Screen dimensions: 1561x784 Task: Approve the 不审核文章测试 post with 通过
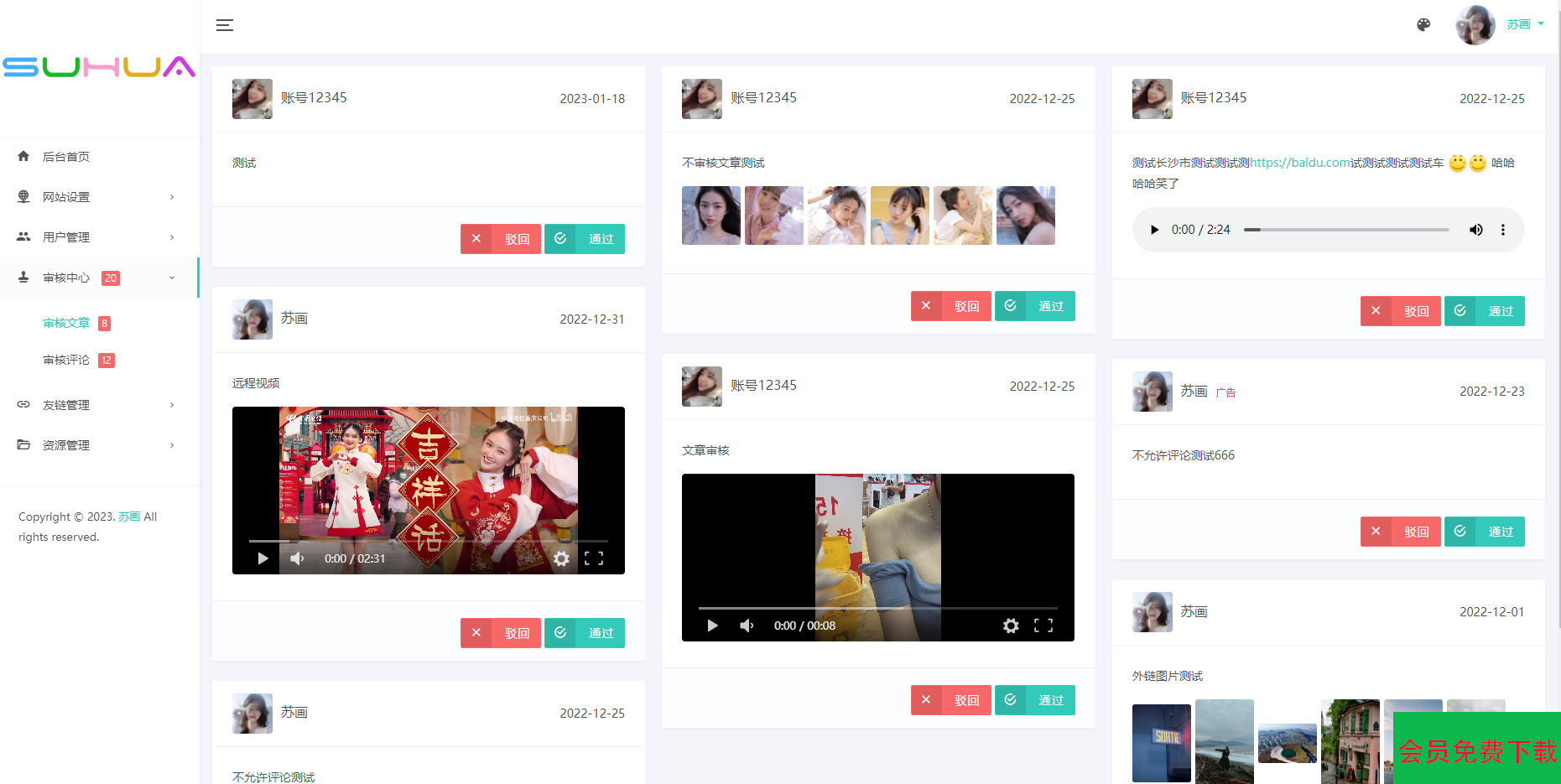pos(1034,306)
